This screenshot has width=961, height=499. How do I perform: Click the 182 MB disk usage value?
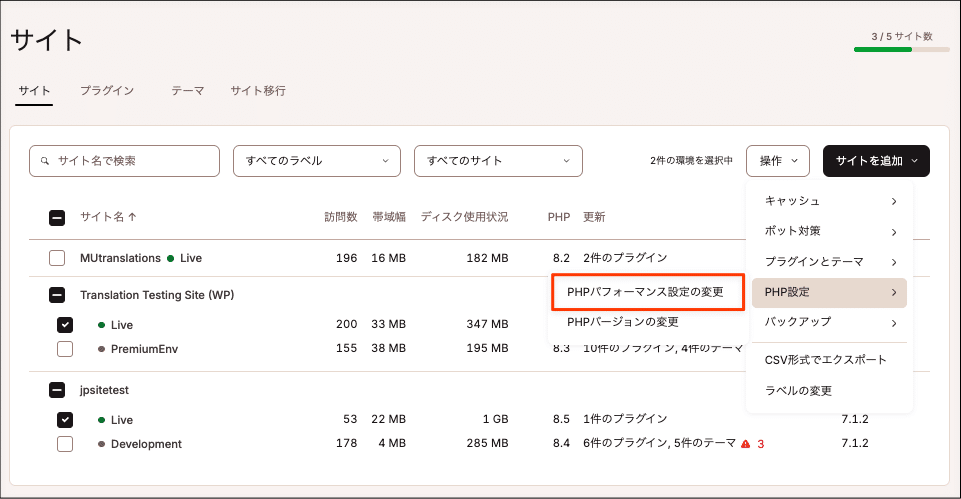coord(487,258)
